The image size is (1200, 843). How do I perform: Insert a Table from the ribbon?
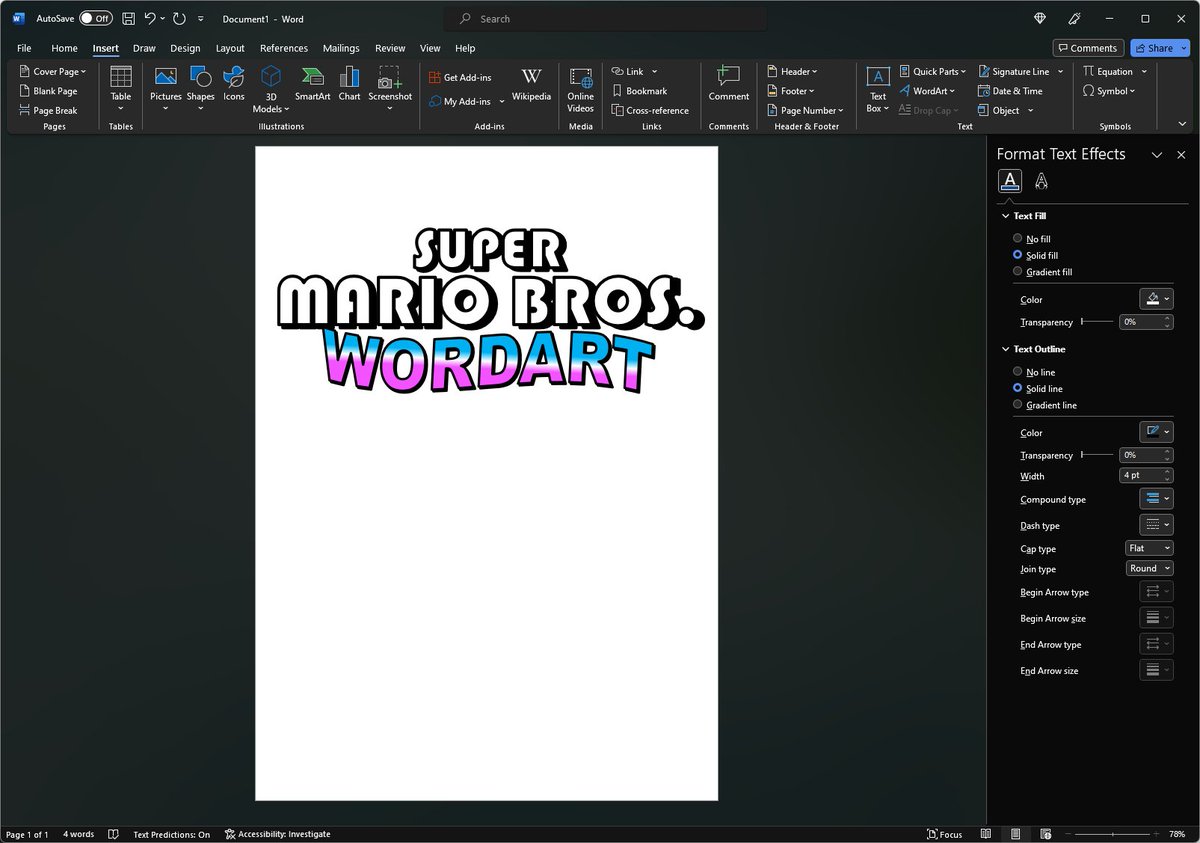point(121,88)
